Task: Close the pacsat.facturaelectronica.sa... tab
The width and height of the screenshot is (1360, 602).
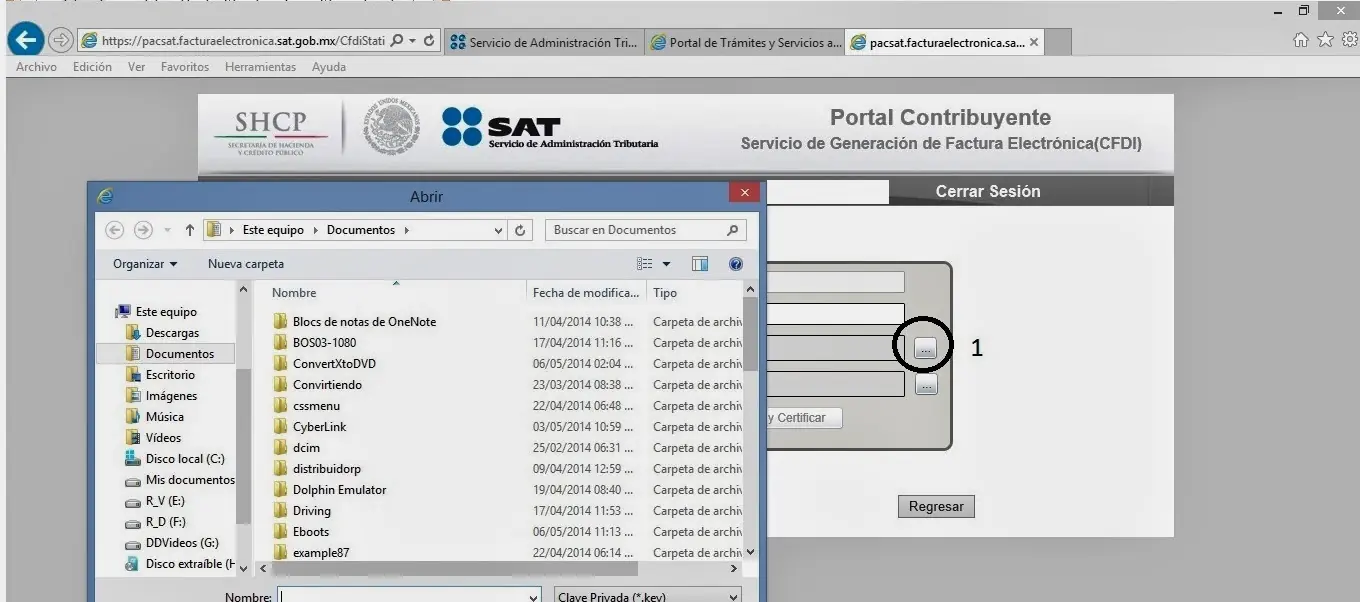Action: click(x=1034, y=42)
